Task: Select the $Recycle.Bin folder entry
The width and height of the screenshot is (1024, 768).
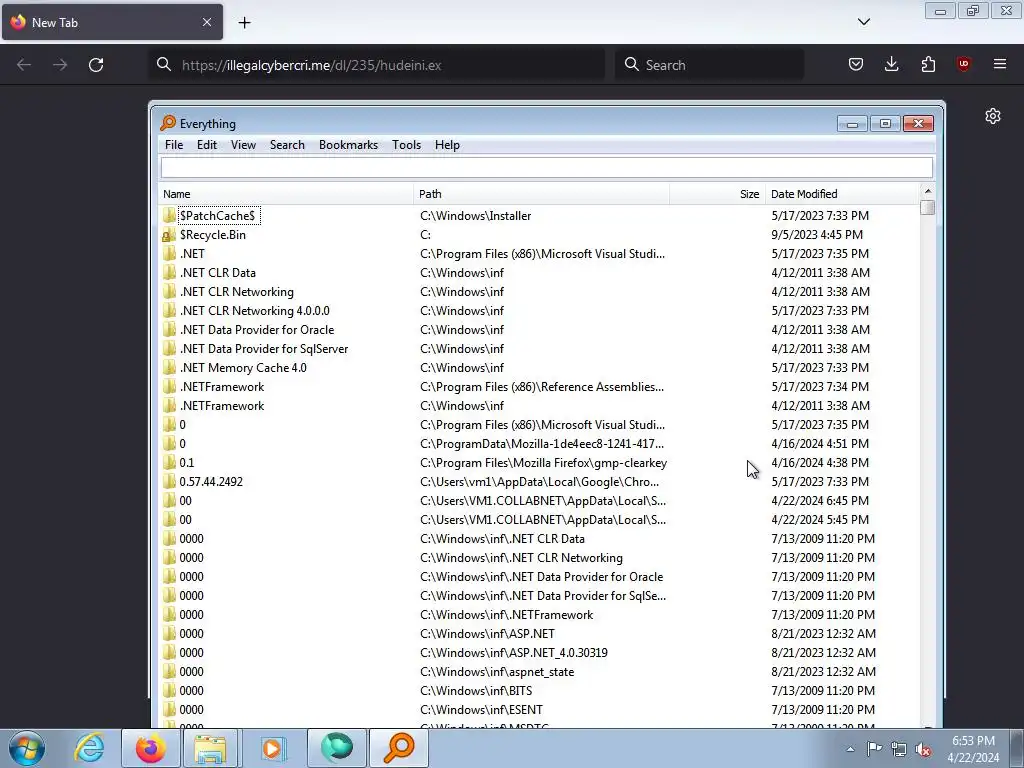Action: (213, 234)
